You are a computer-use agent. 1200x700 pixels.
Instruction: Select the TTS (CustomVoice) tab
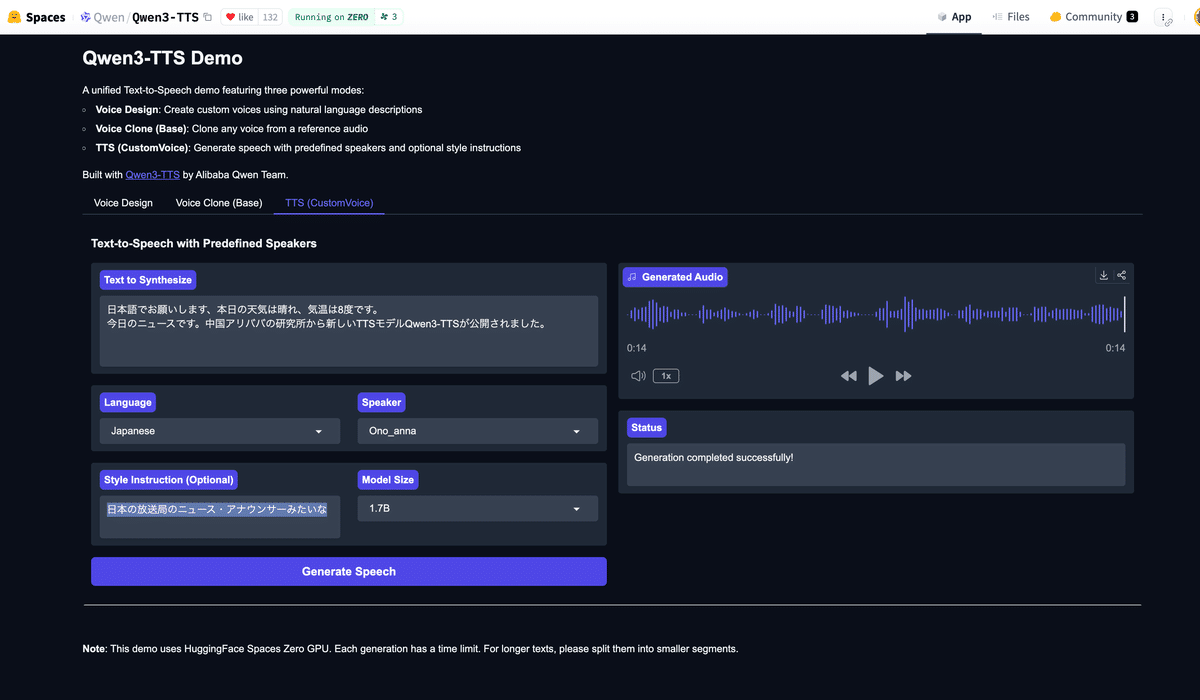click(x=329, y=203)
